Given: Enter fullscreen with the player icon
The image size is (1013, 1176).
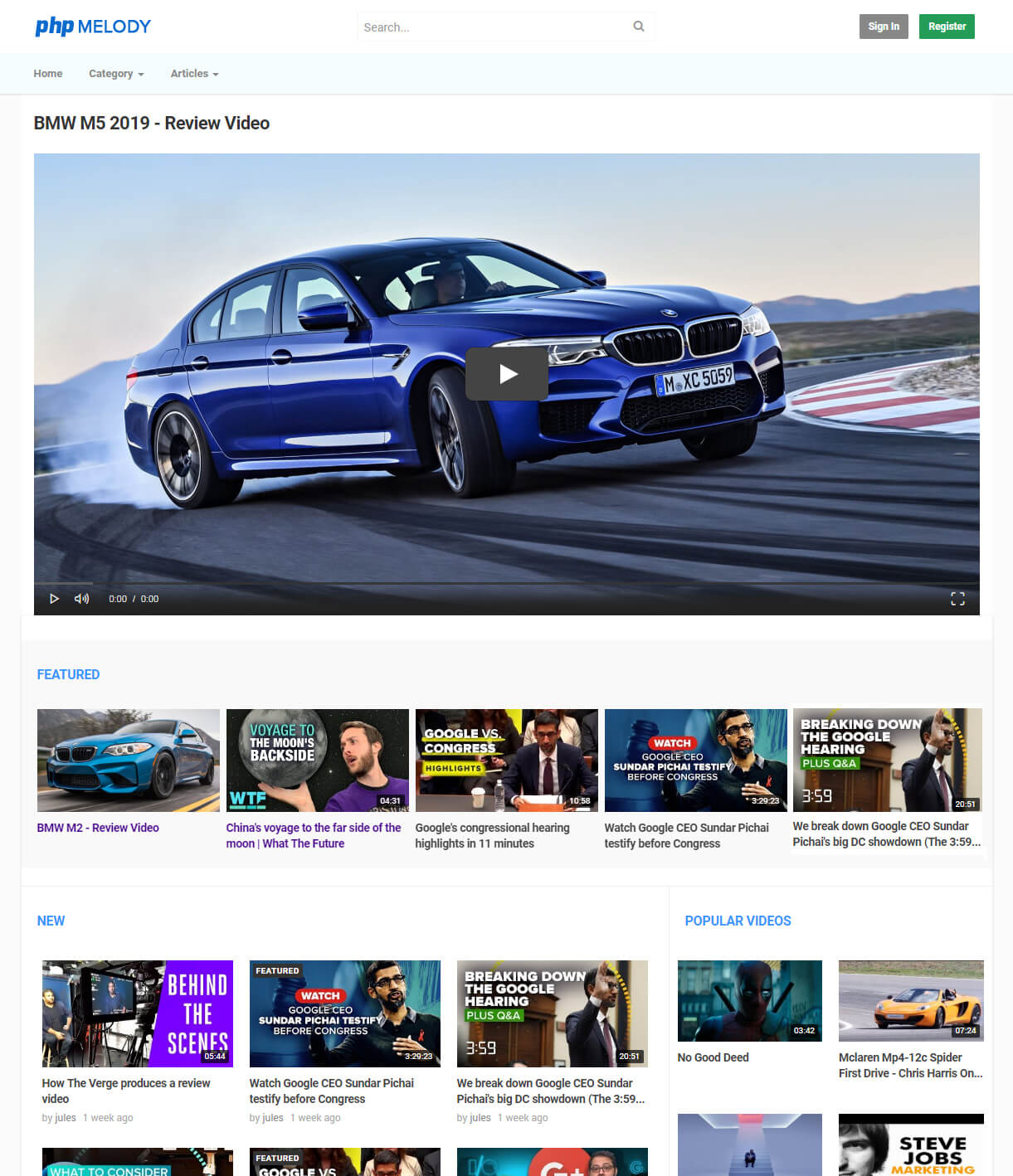Looking at the screenshot, I should (x=957, y=599).
